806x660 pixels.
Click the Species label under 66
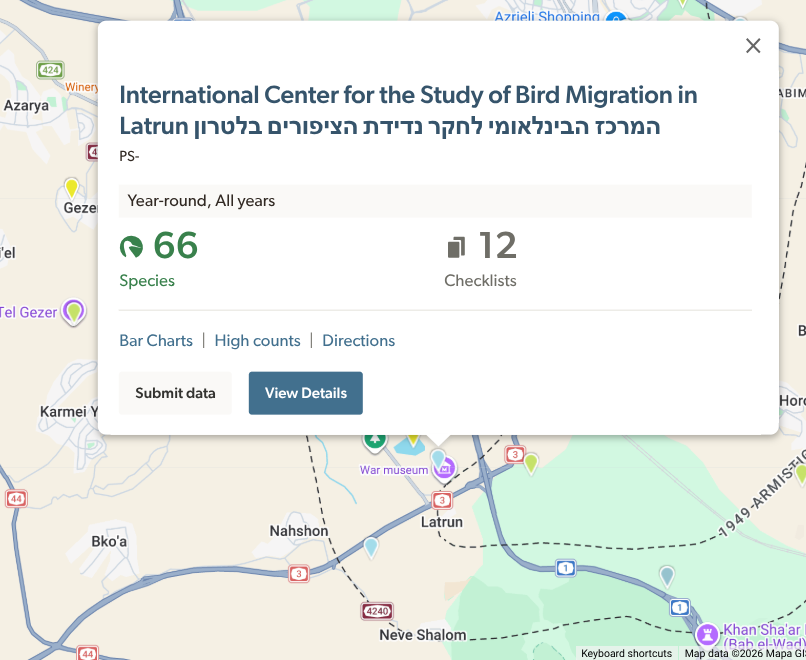[147, 281]
